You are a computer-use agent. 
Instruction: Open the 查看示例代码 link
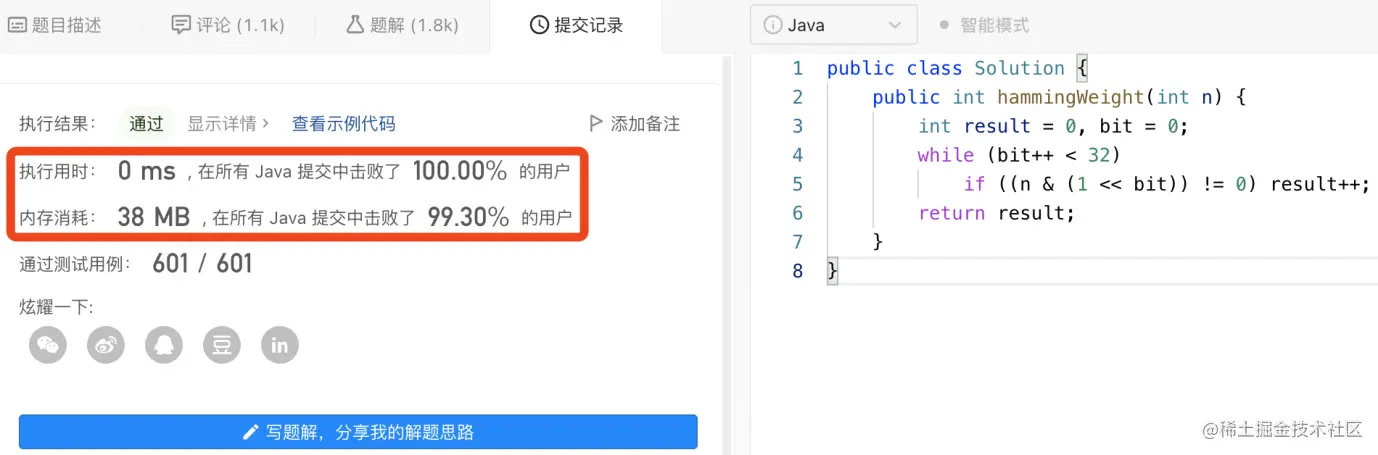click(x=343, y=124)
